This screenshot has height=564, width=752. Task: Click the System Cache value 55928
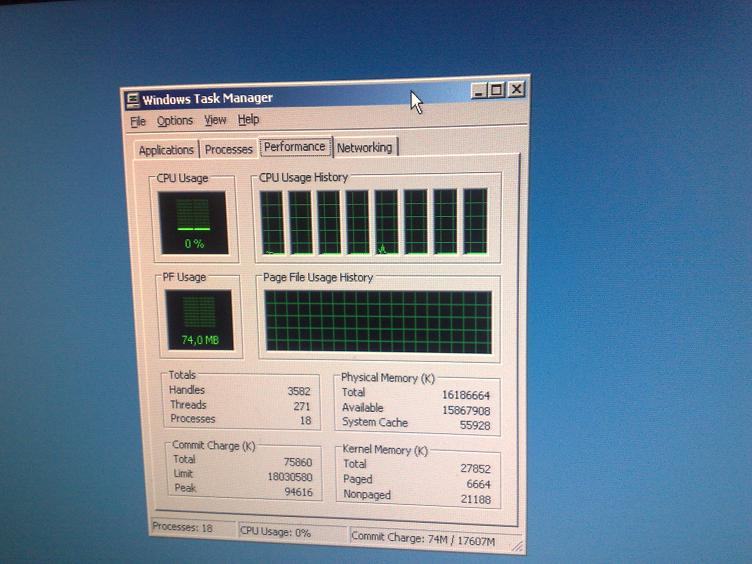pos(475,425)
